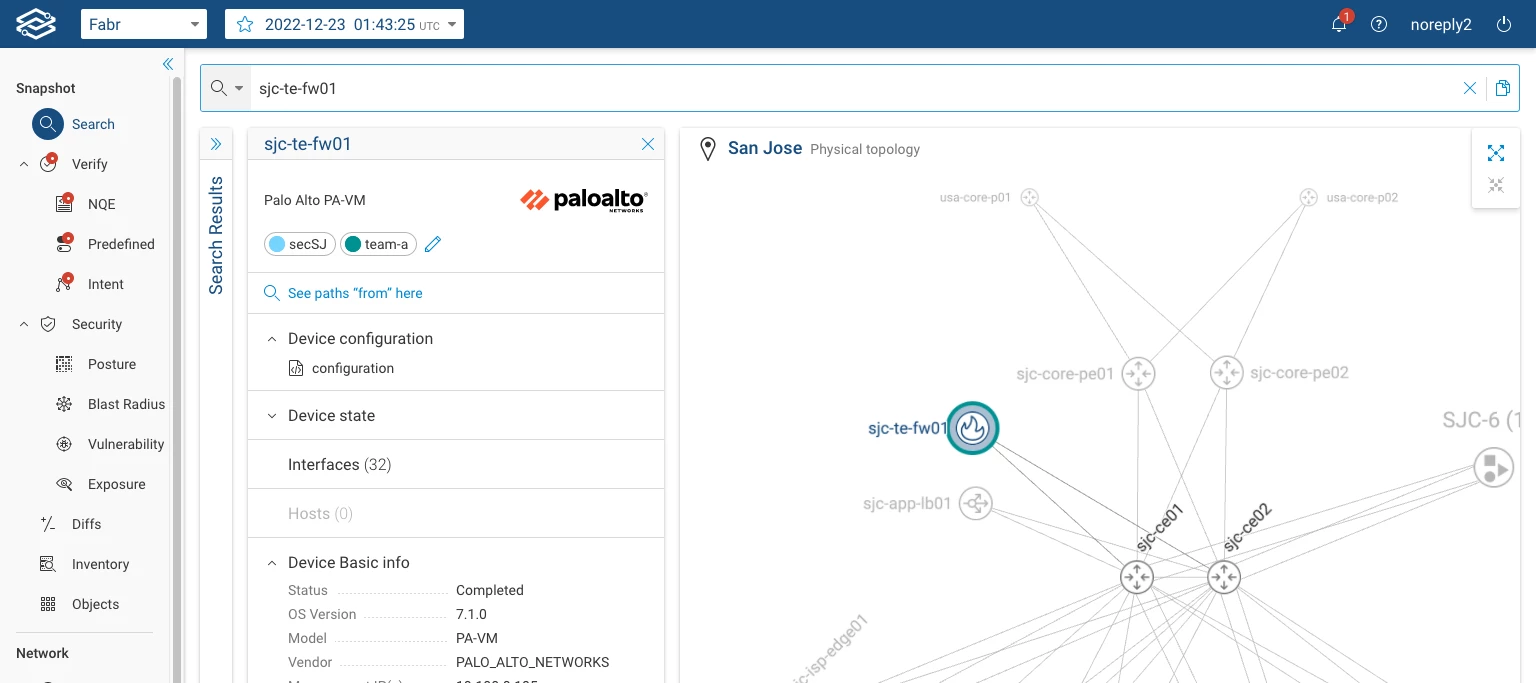Screen dimensions: 1536x683
Task: Open NQE in the sidebar
Action: click(x=101, y=204)
